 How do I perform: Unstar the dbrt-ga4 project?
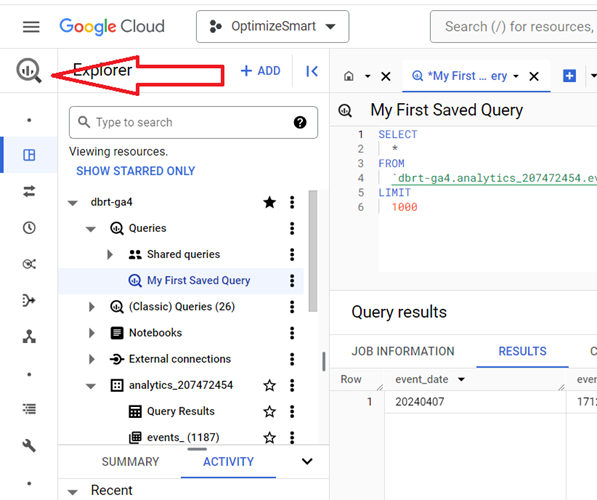click(270, 202)
